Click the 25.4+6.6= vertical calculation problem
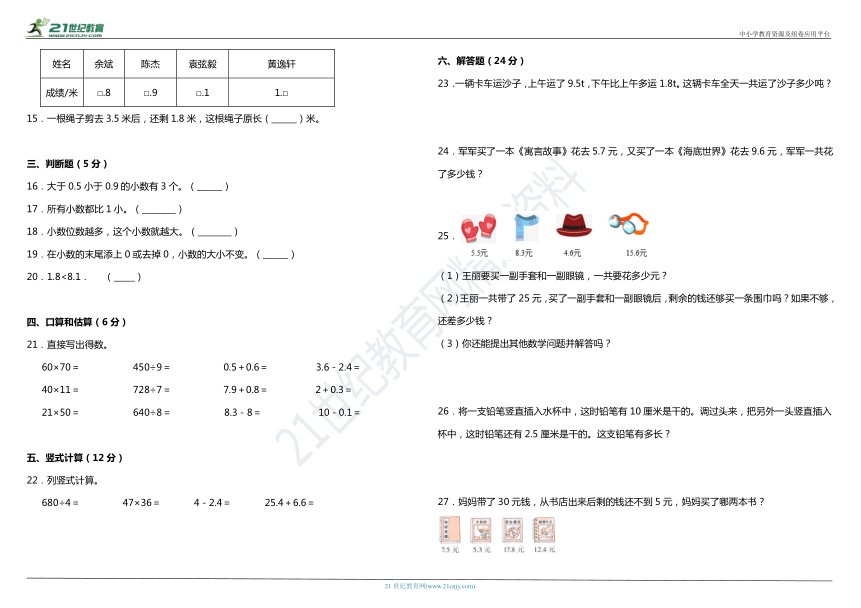The height and width of the screenshot is (608, 861). click(x=289, y=503)
